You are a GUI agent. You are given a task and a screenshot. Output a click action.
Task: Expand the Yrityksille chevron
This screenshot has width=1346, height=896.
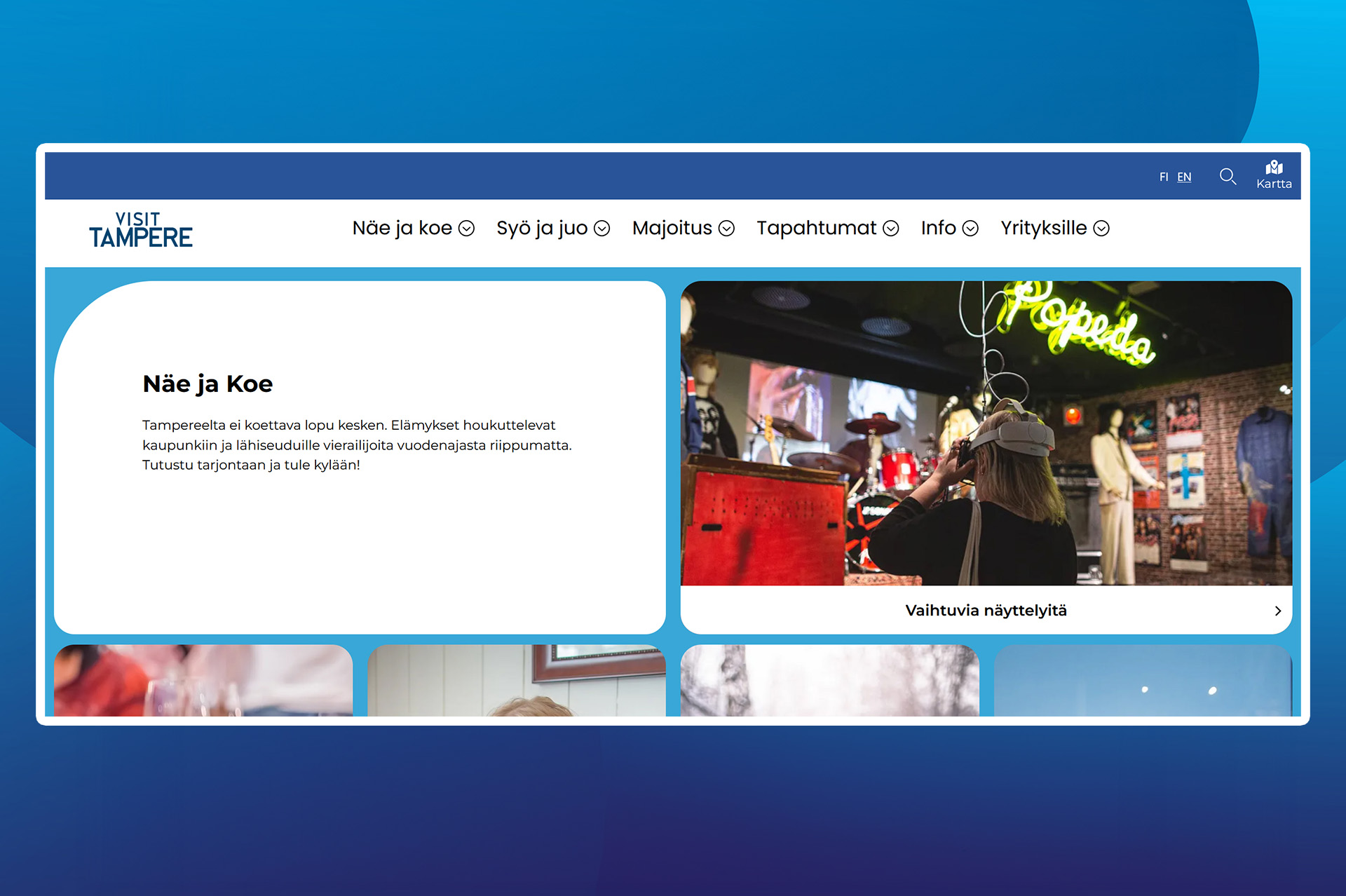click(x=1101, y=229)
